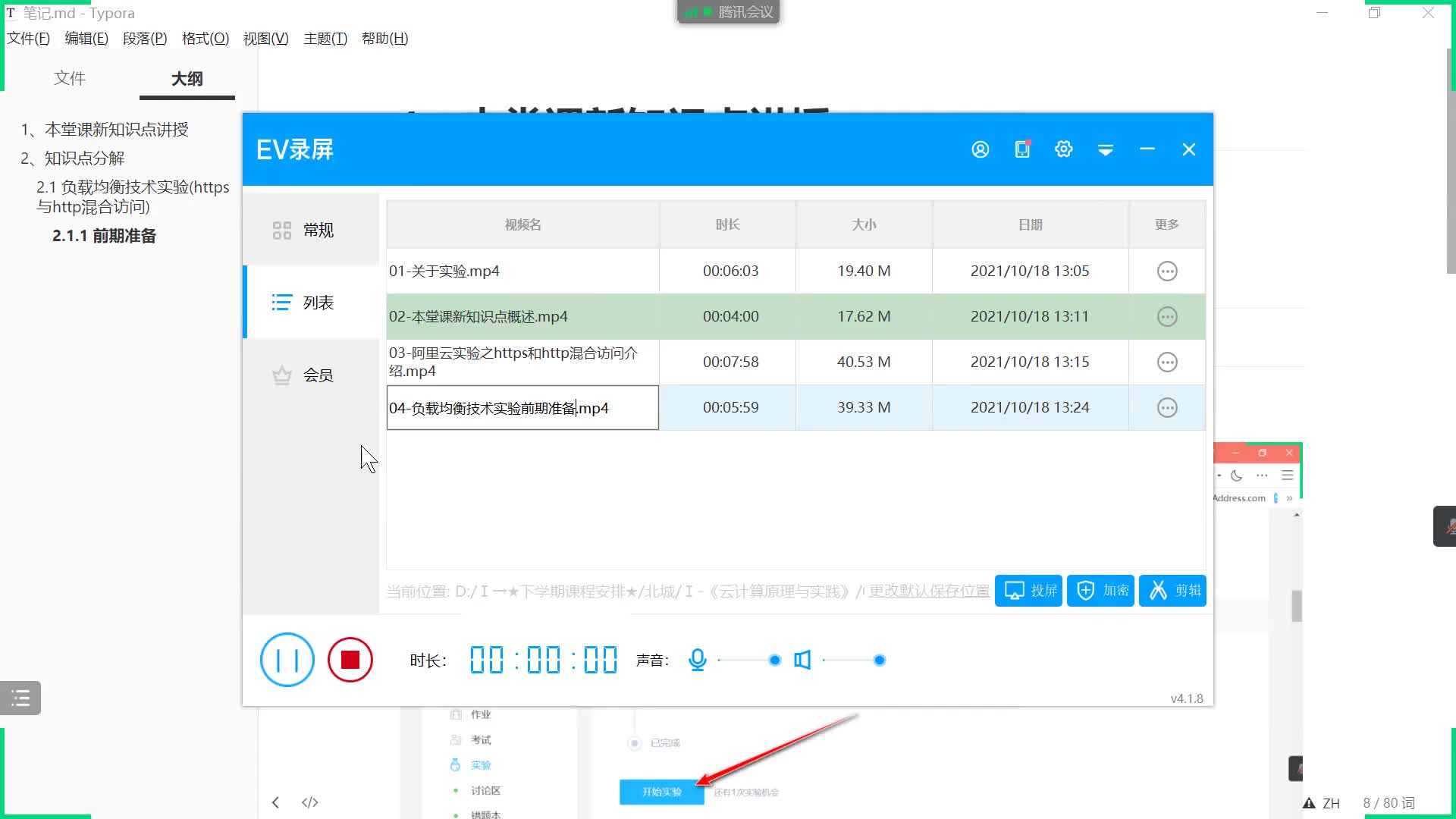
Task: Open the 帮助(H) menu in Typora
Action: 385,38
